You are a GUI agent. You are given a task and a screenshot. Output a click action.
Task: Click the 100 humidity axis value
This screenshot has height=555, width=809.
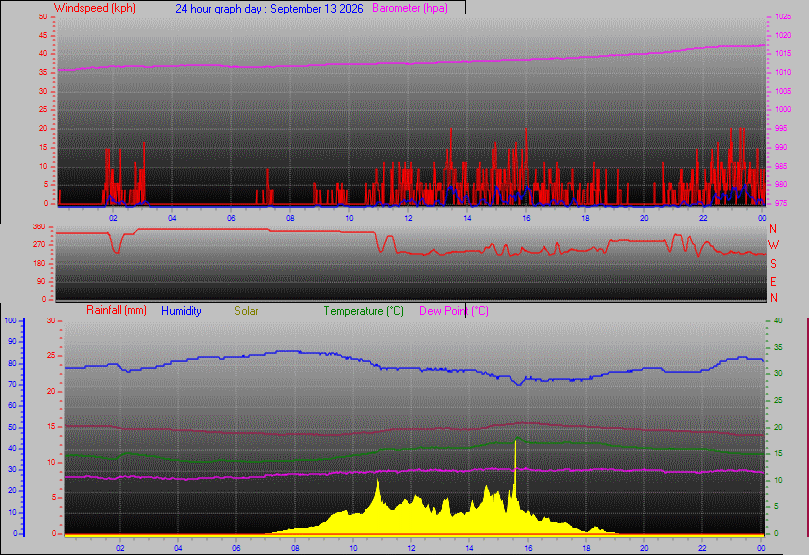pyautogui.click(x=10, y=320)
